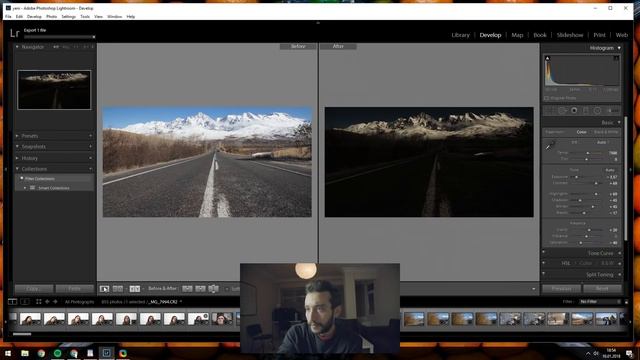This screenshot has height=360, width=640.
Task: Open Spotify from taskbar
Action: (x=58, y=353)
